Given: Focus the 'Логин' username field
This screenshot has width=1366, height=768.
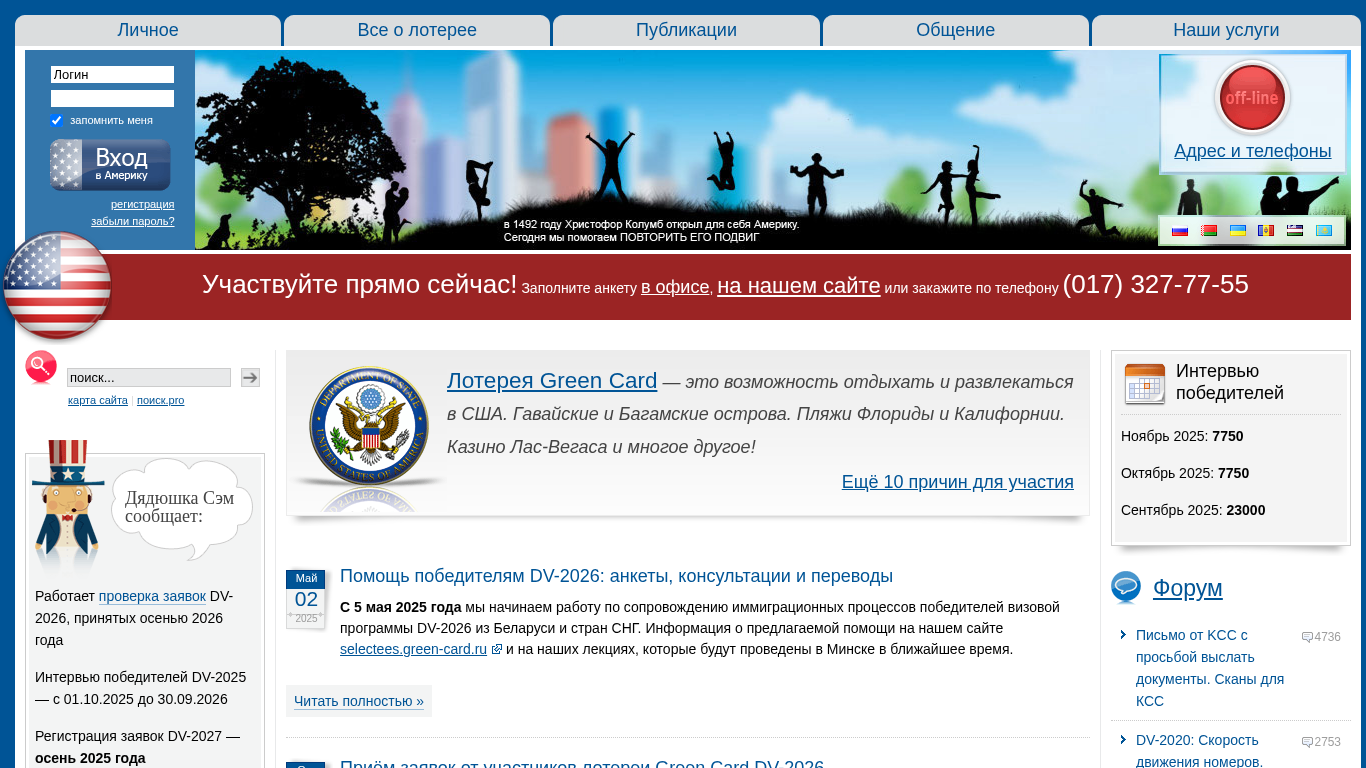Looking at the screenshot, I should click(112, 75).
